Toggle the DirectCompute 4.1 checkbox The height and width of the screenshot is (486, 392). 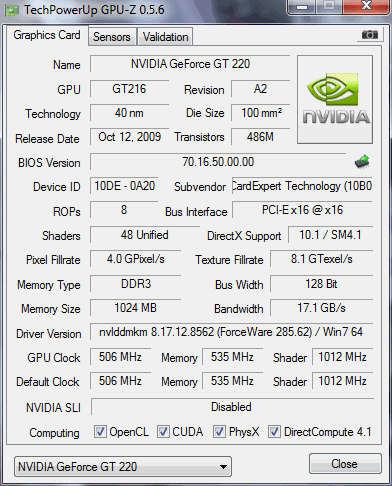[x=274, y=431]
